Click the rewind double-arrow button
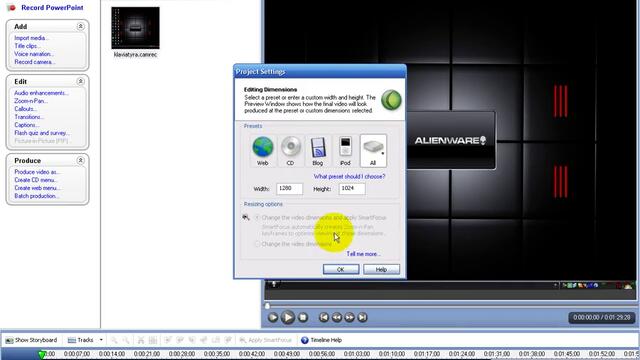Image resolution: width=640 pixels, height=360 pixels. pyautogui.click(x=337, y=317)
